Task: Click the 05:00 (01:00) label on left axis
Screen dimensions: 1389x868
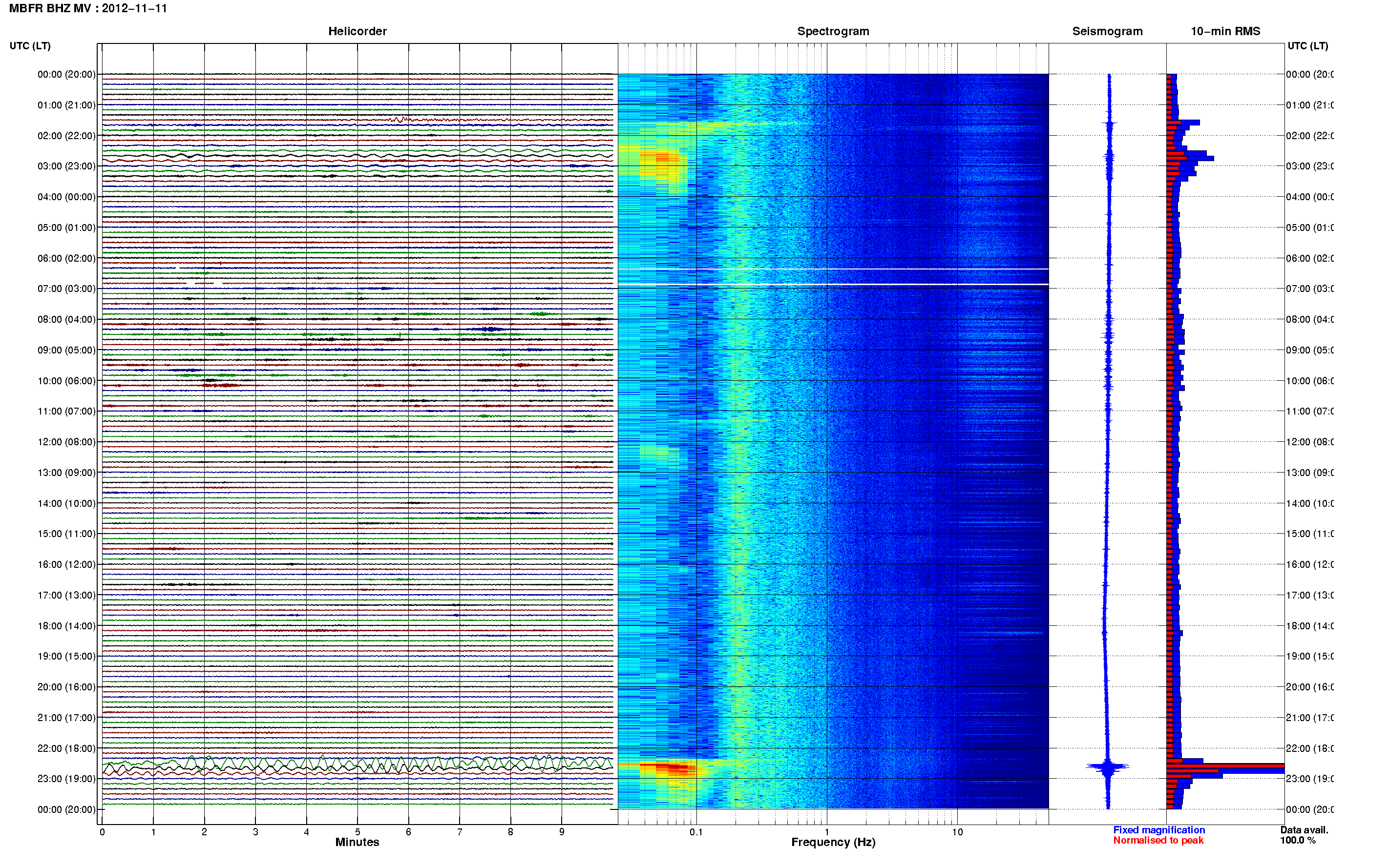Action: pos(66,228)
